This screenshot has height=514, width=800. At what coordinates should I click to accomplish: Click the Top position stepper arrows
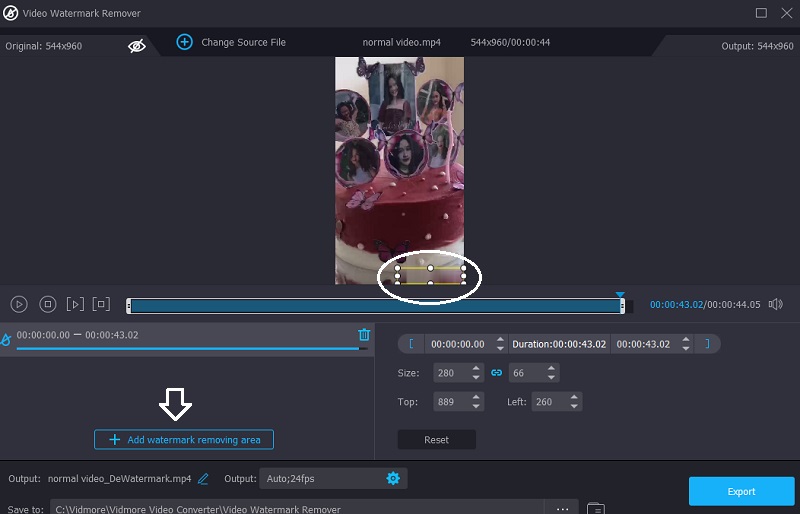pos(476,402)
